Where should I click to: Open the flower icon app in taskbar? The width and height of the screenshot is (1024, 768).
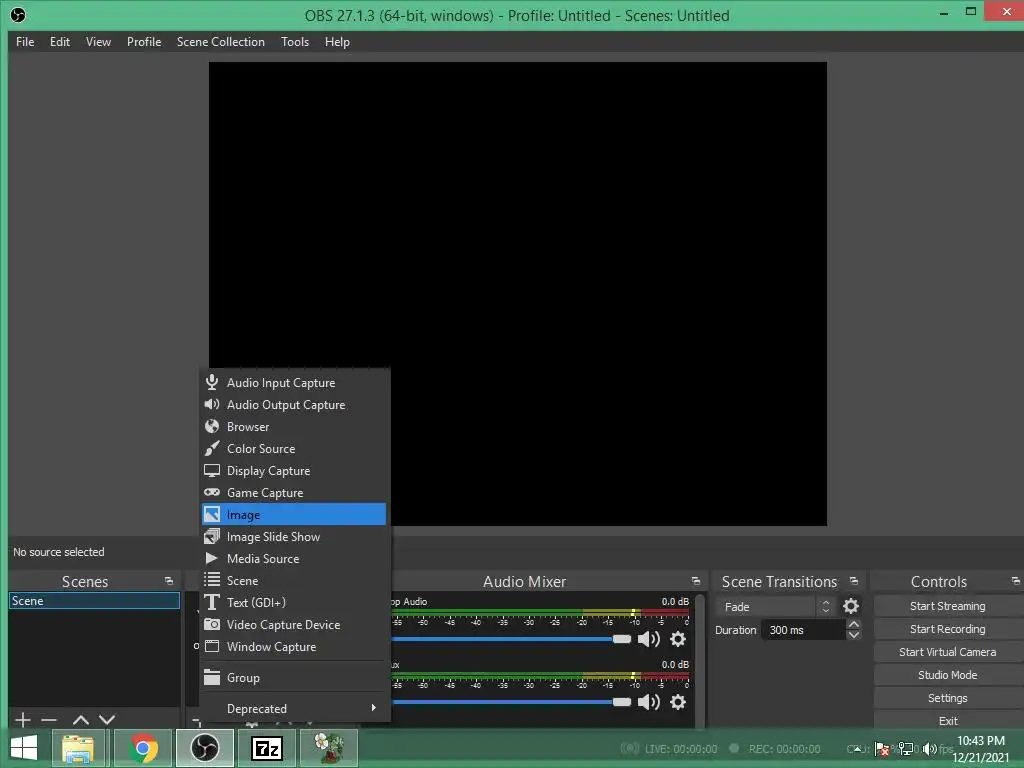pos(328,748)
